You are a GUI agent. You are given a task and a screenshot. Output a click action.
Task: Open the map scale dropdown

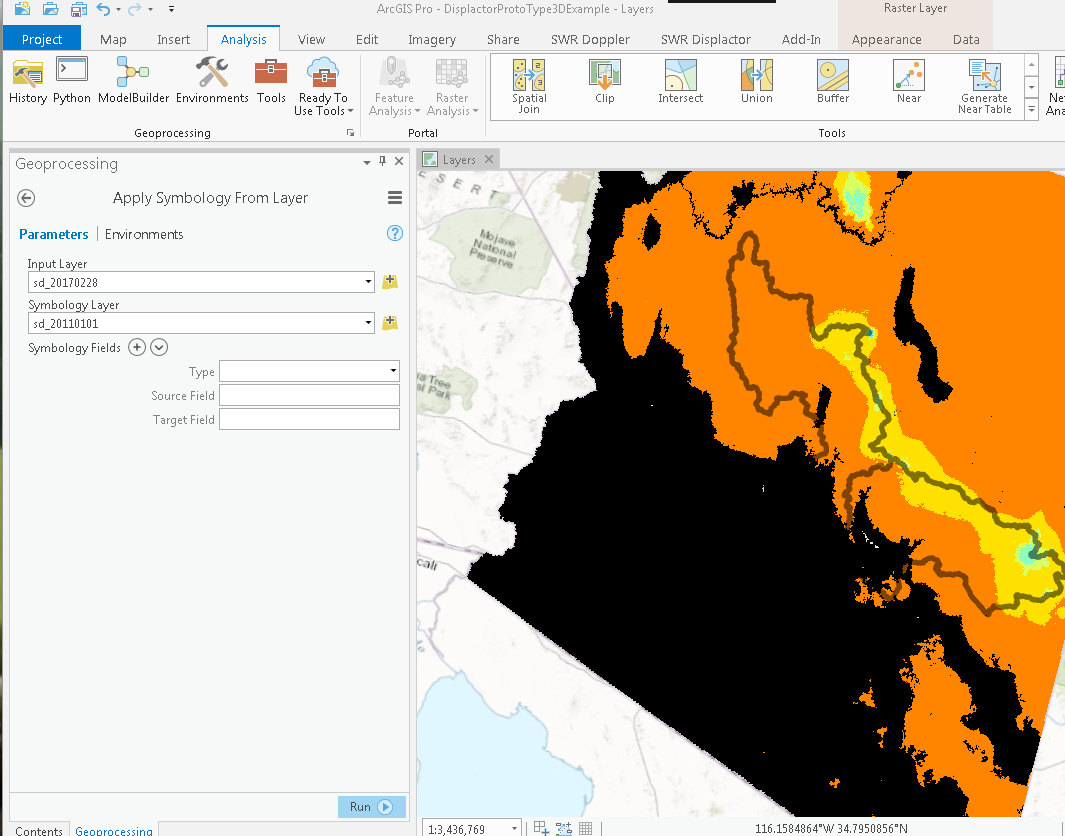[514, 829]
